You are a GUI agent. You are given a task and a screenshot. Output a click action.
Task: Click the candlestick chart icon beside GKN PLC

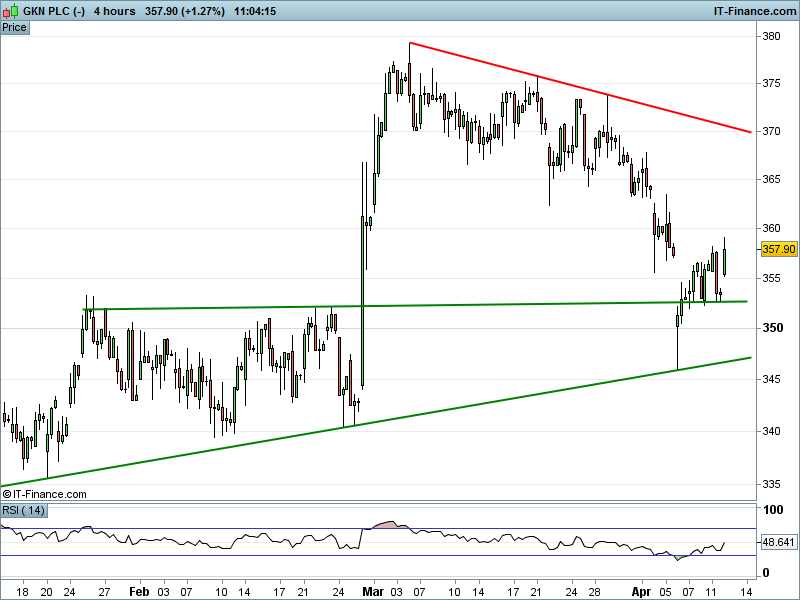pos(11,10)
